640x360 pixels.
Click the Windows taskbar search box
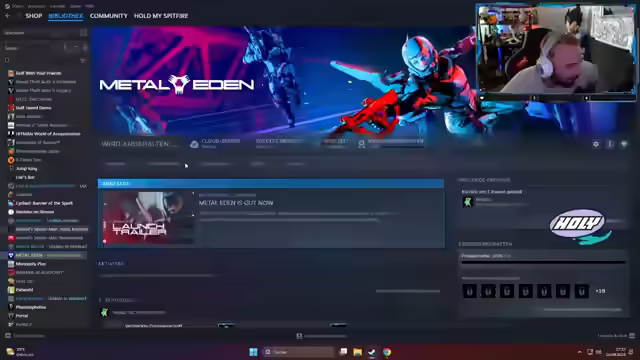tap(298, 352)
